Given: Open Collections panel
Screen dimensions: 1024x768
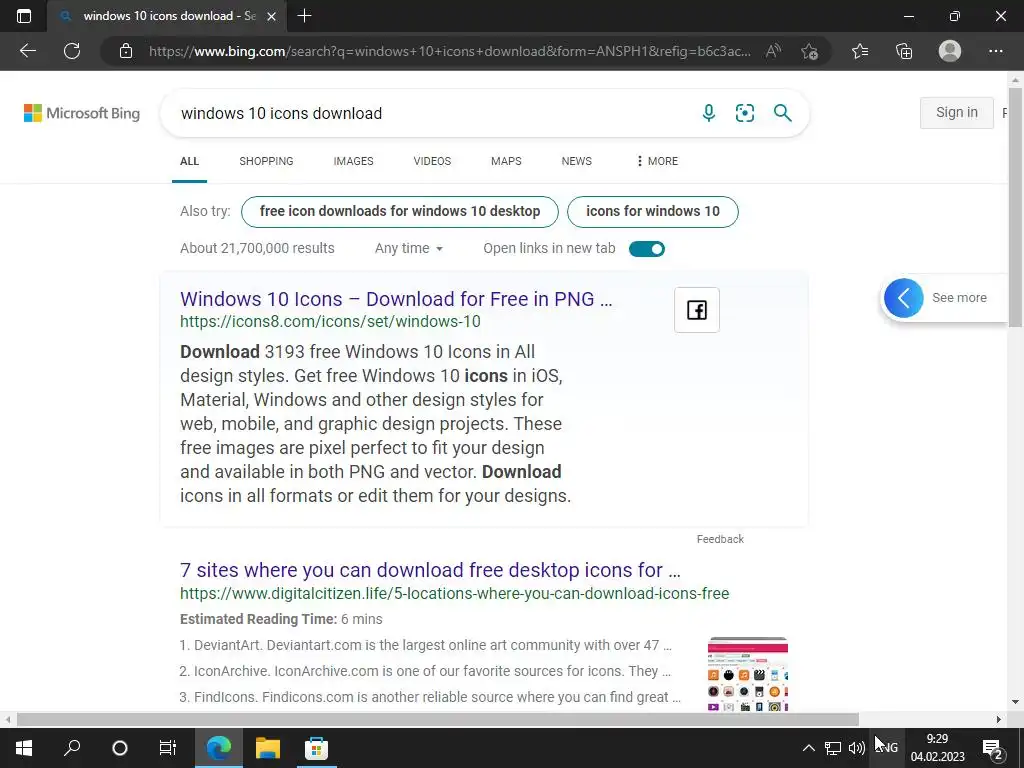Looking at the screenshot, I should tap(904, 51).
